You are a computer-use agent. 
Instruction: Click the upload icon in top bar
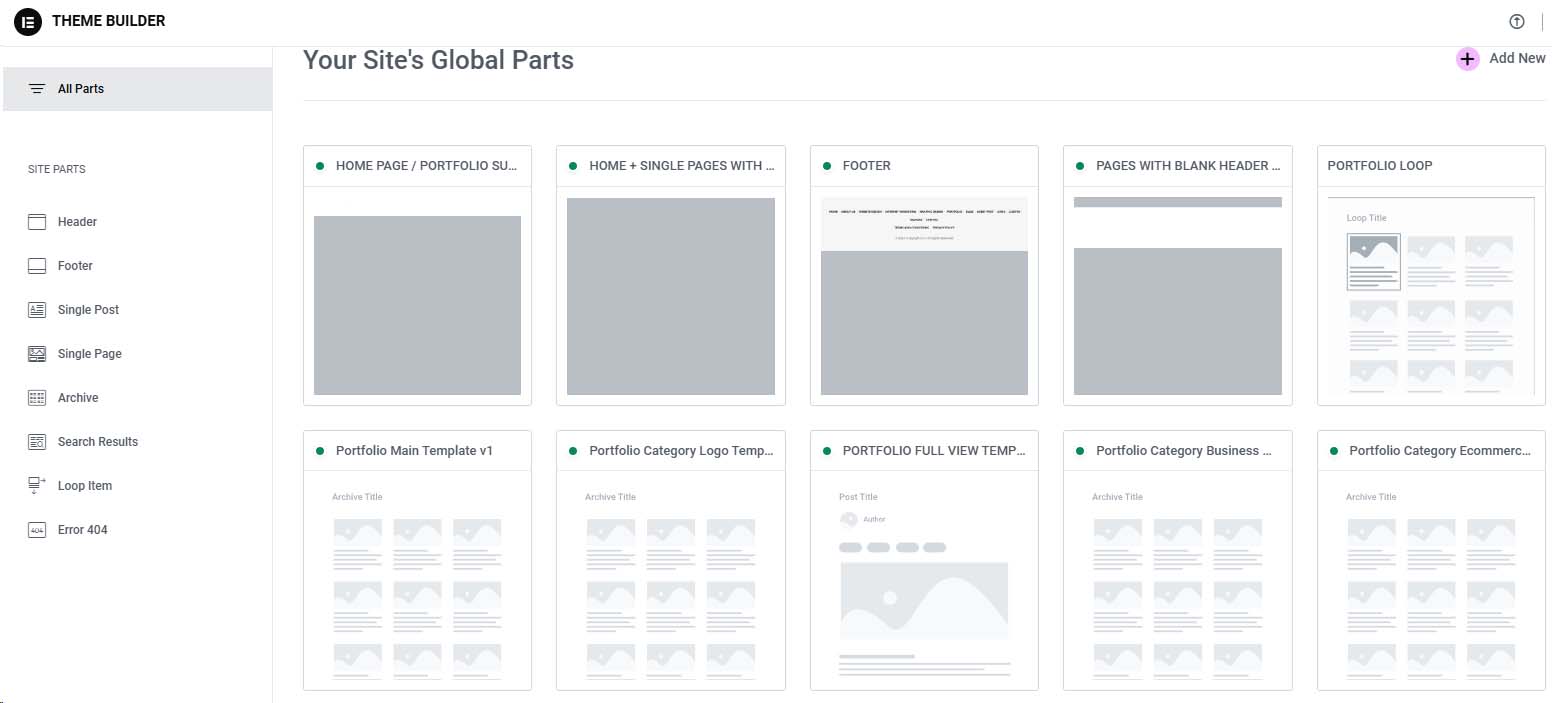(x=1517, y=22)
